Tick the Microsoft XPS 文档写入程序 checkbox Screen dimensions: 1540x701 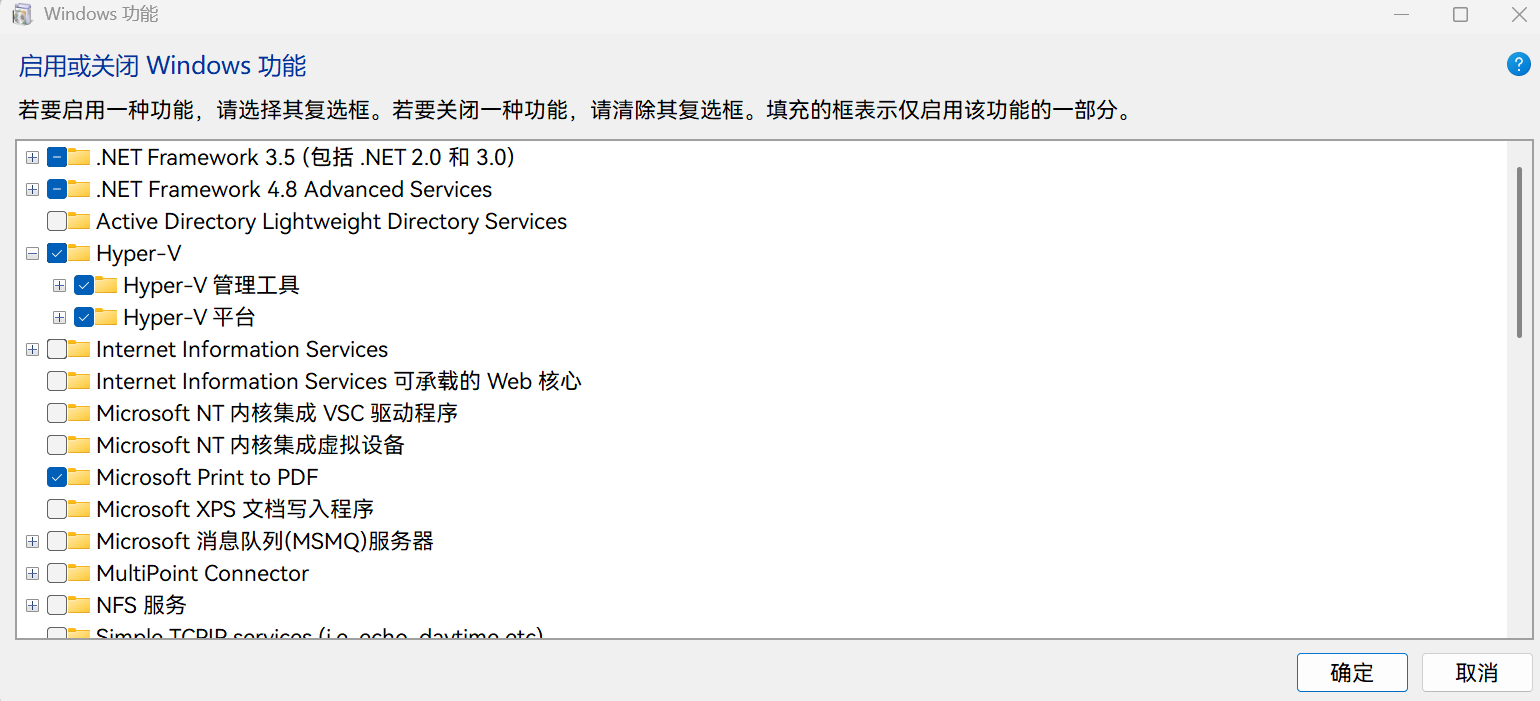pyautogui.click(x=57, y=509)
